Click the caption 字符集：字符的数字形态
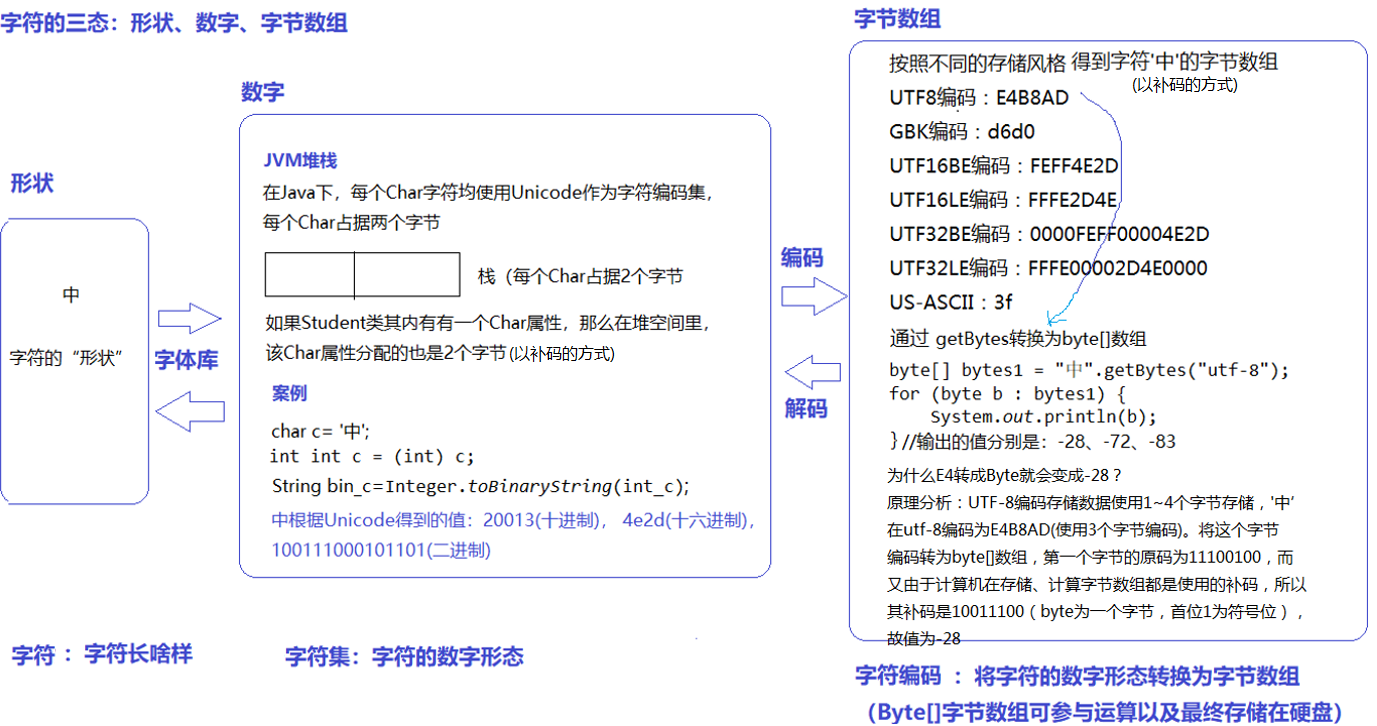The height and width of the screenshot is (726, 1377). [404, 657]
